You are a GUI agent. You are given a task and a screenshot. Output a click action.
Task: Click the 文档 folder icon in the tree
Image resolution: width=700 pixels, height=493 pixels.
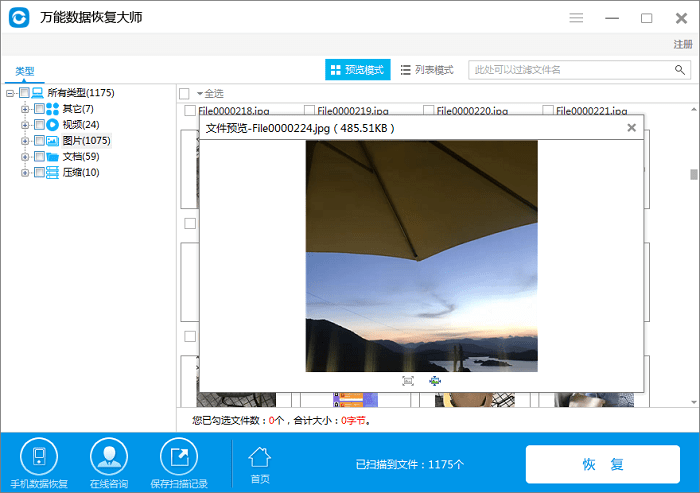[x=52, y=157]
